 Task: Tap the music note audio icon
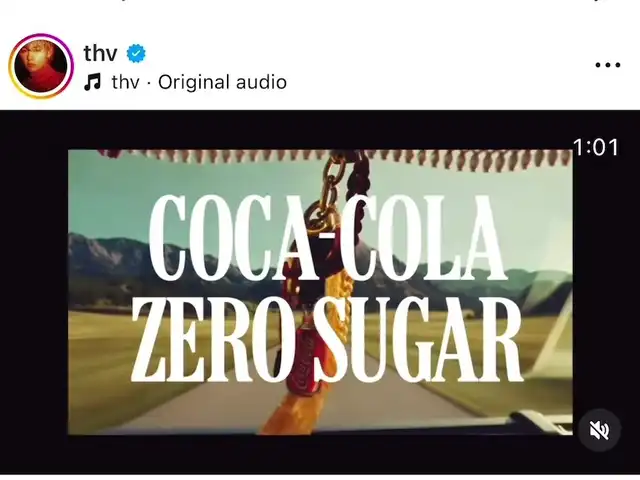click(92, 82)
